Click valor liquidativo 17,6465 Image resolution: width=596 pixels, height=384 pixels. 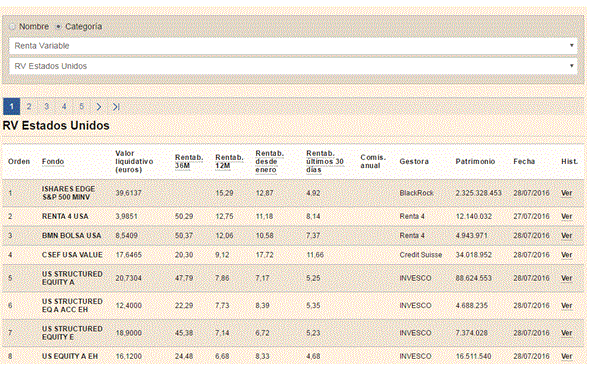128,255
